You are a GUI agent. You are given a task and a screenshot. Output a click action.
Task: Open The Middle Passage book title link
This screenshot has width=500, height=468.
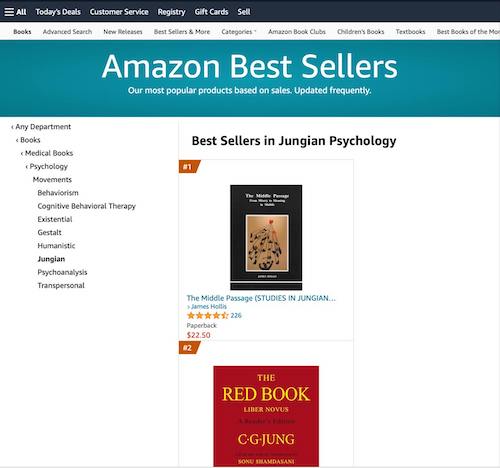tap(261, 298)
